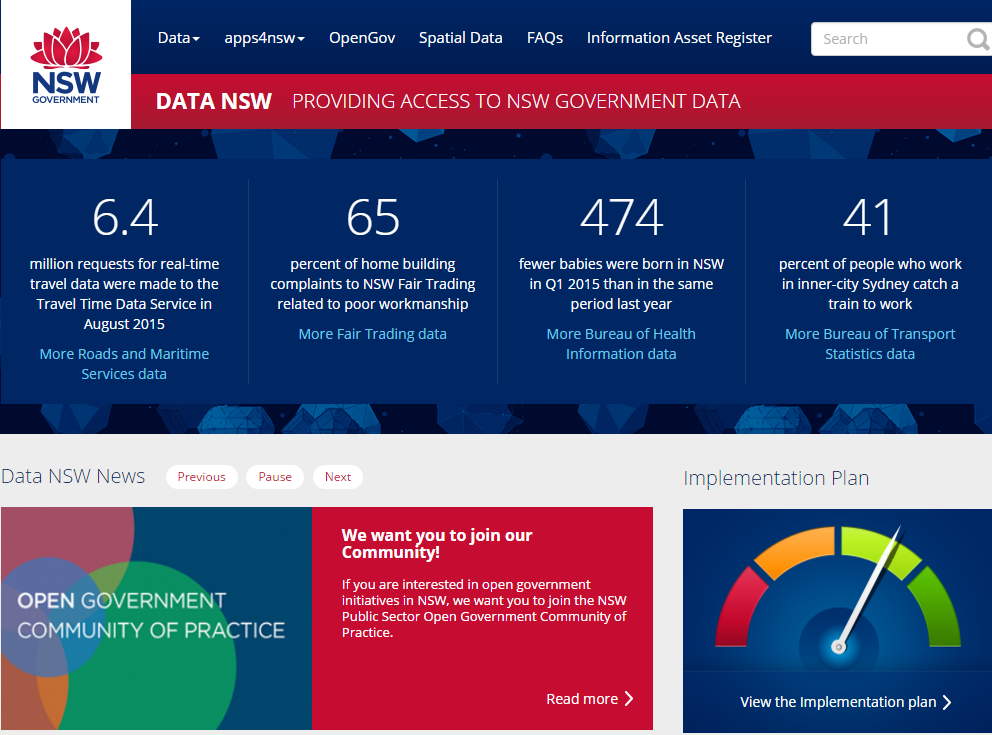Open Information Asset Register
The image size is (992, 735).
pos(679,38)
